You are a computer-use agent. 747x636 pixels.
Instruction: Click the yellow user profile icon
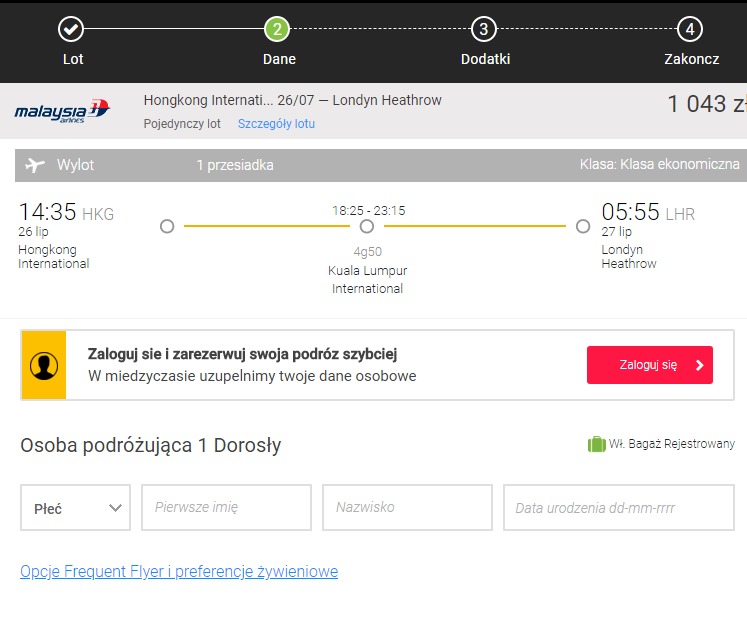click(44, 365)
